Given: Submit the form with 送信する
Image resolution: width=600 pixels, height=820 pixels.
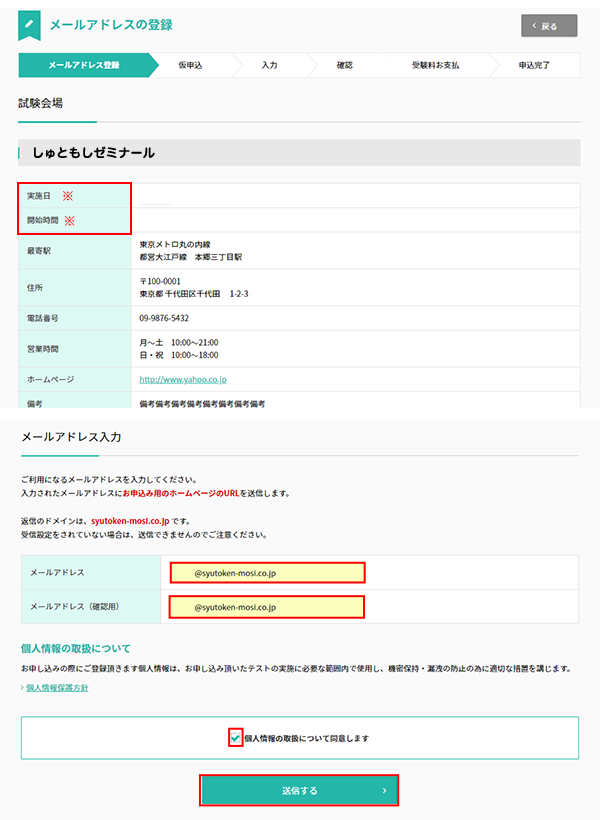Looking at the screenshot, I should click(299, 791).
